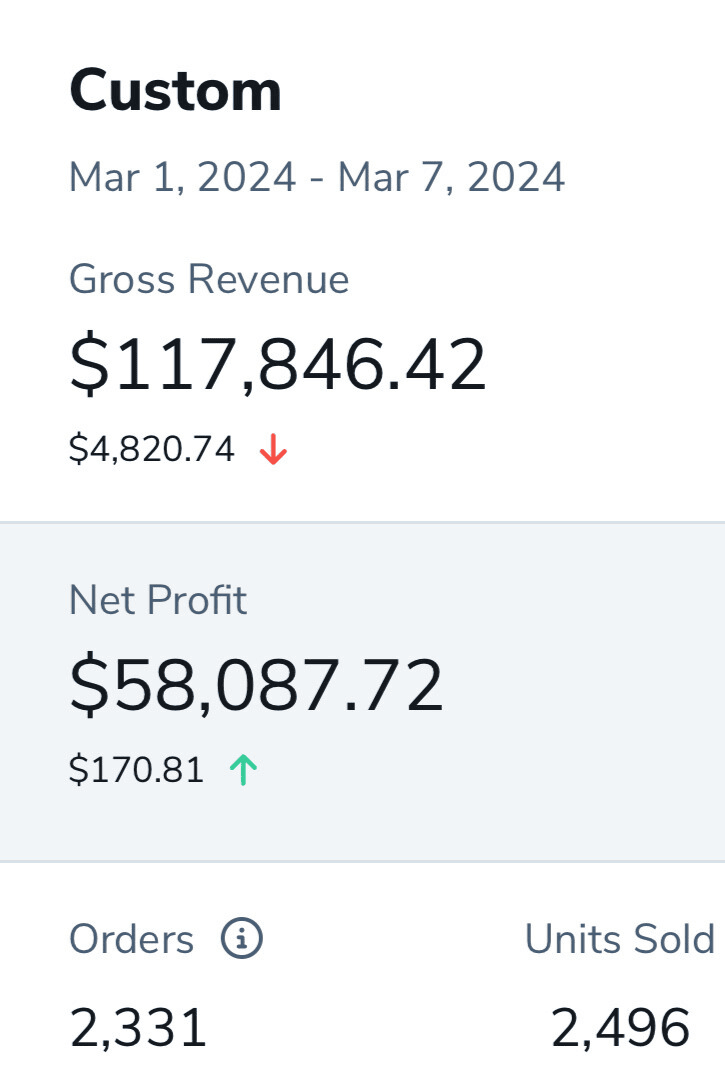Pick the Mar 7, 2024 end date
The height and width of the screenshot is (1088, 725).
(x=451, y=178)
